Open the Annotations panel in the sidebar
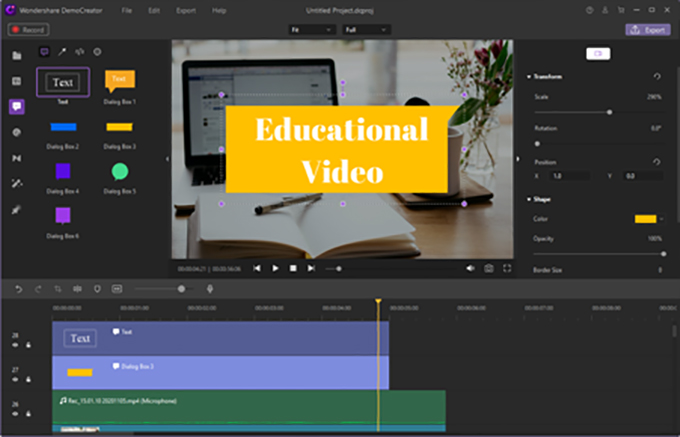 (x=16, y=106)
